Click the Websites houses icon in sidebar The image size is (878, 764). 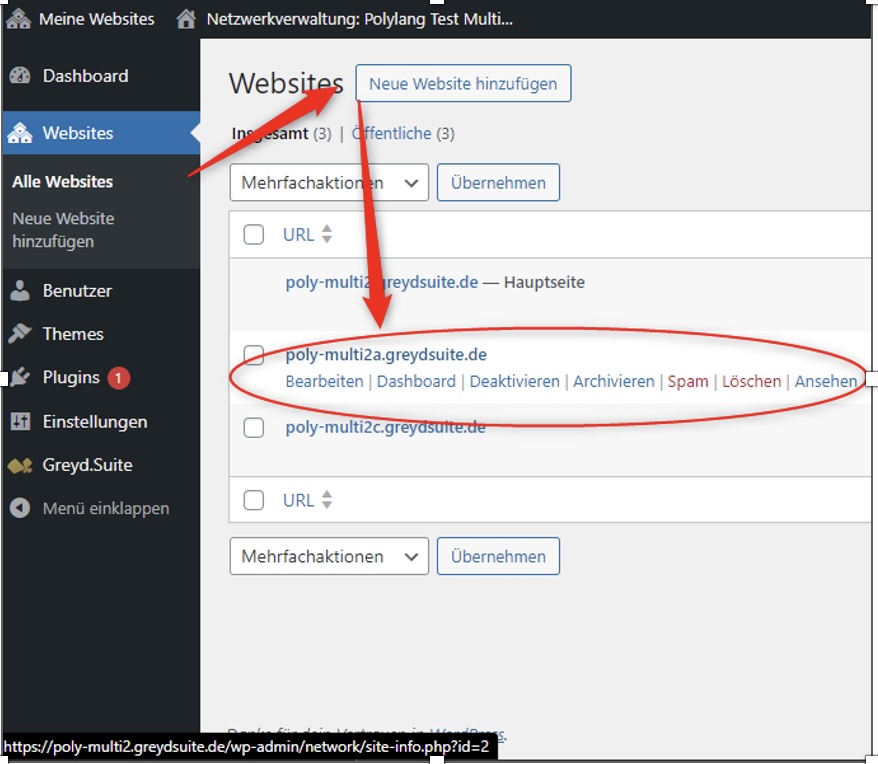(20, 133)
